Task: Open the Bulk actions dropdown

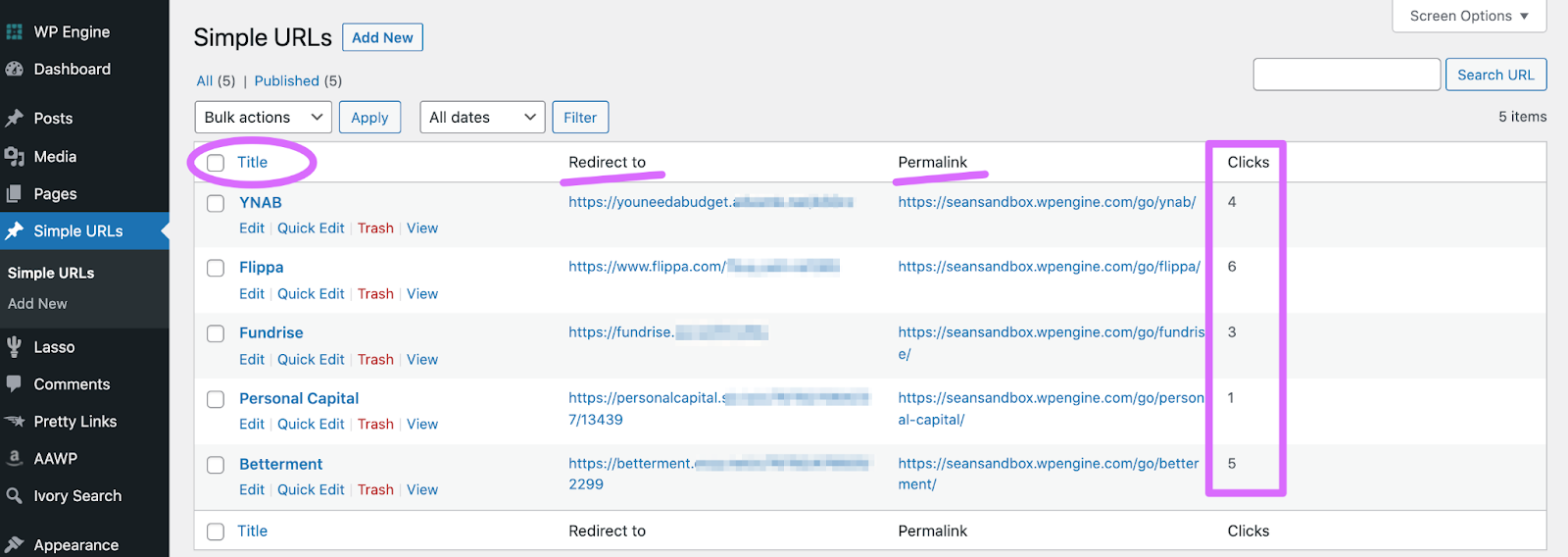Action: point(263,117)
